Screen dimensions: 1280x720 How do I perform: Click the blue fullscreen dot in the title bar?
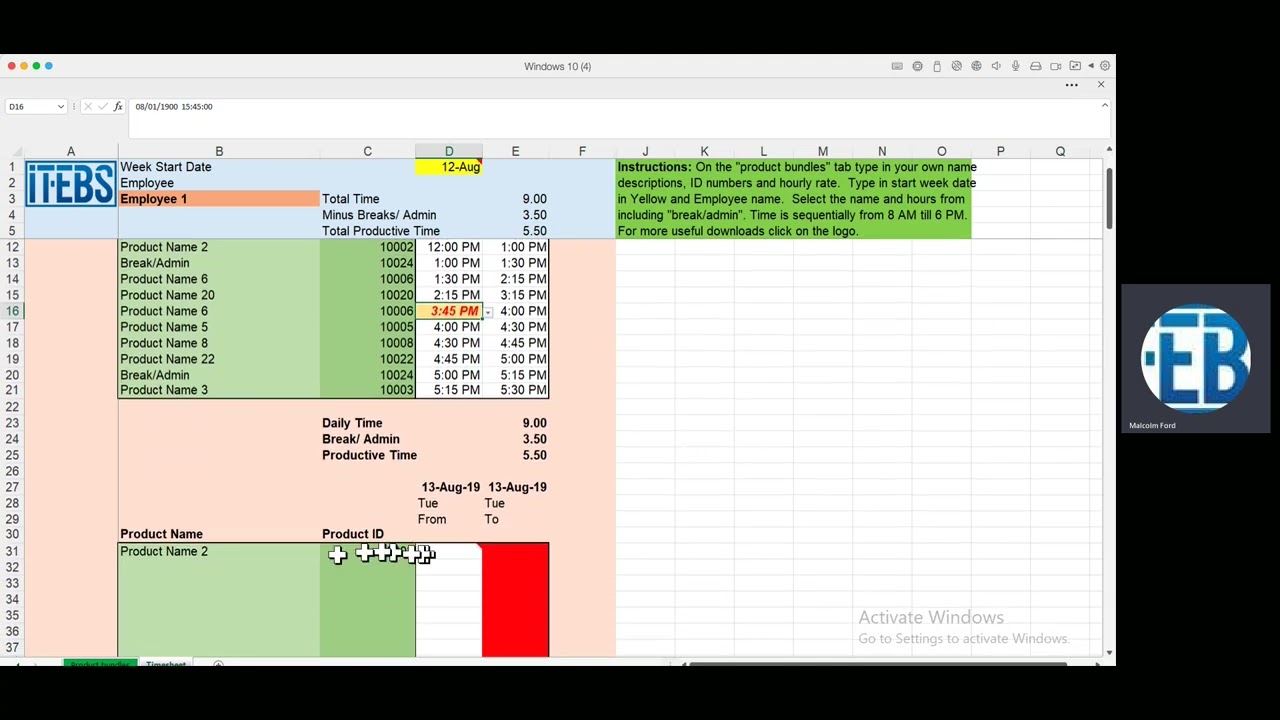pos(48,66)
